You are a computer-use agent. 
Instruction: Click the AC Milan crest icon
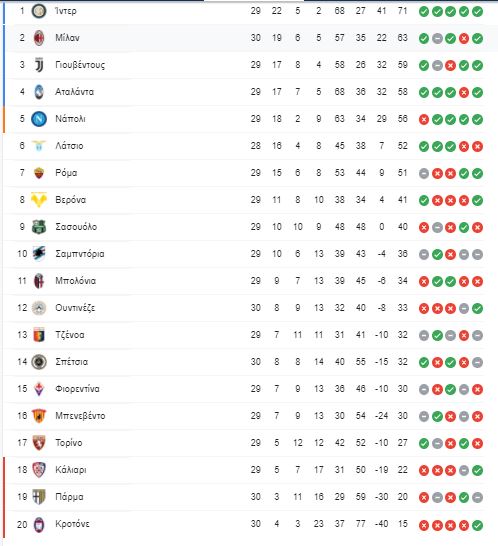[x=39, y=38]
